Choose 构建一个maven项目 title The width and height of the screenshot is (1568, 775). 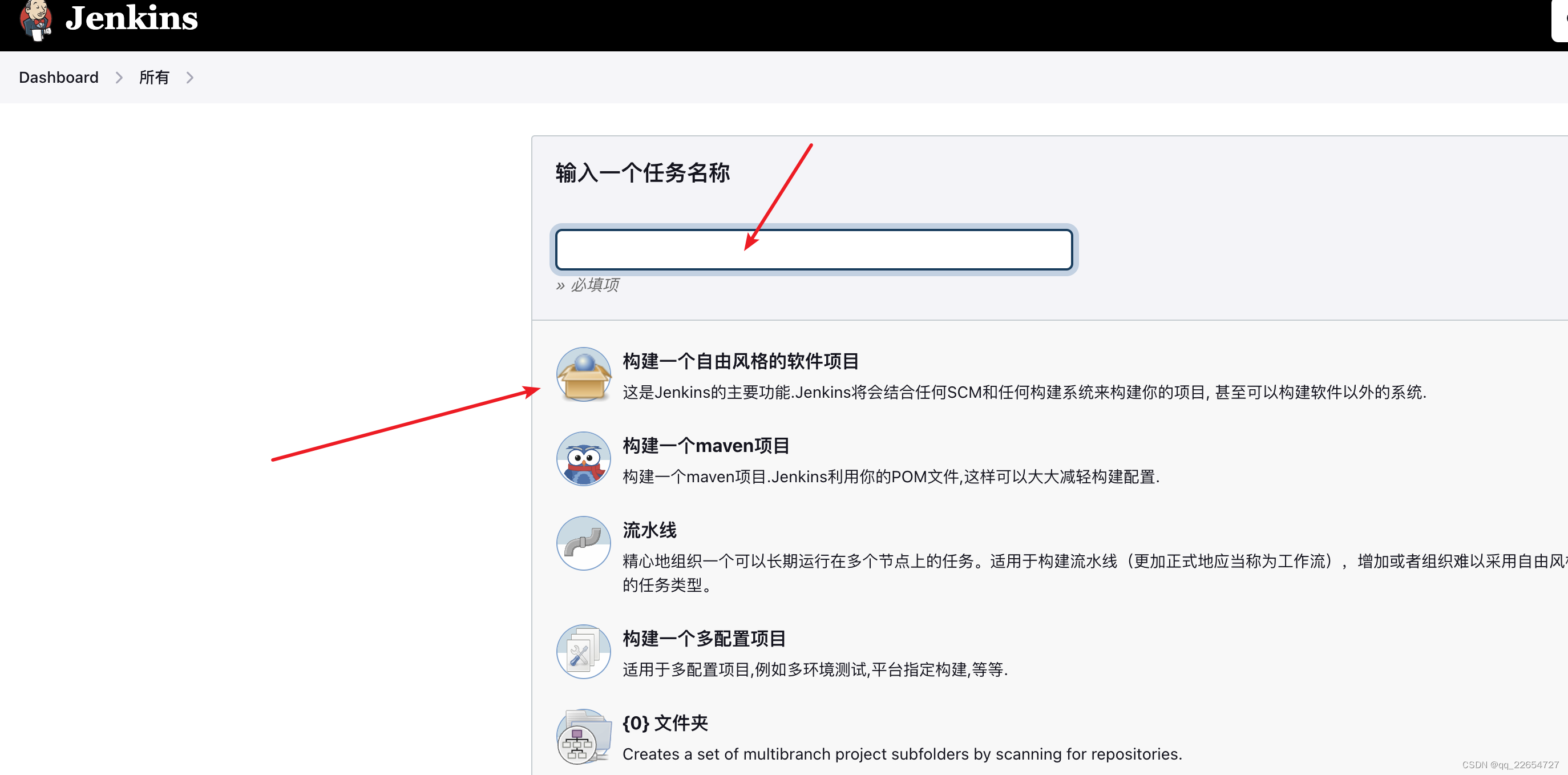705,446
